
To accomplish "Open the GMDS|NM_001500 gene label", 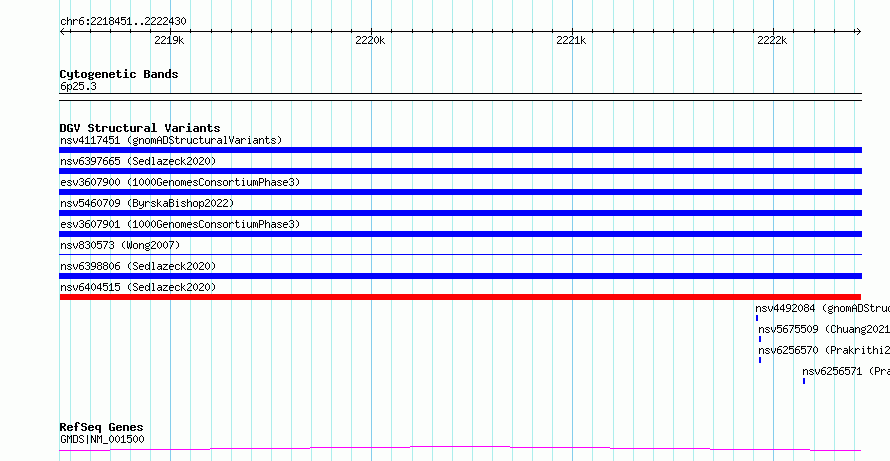I will (x=102, y=439).
